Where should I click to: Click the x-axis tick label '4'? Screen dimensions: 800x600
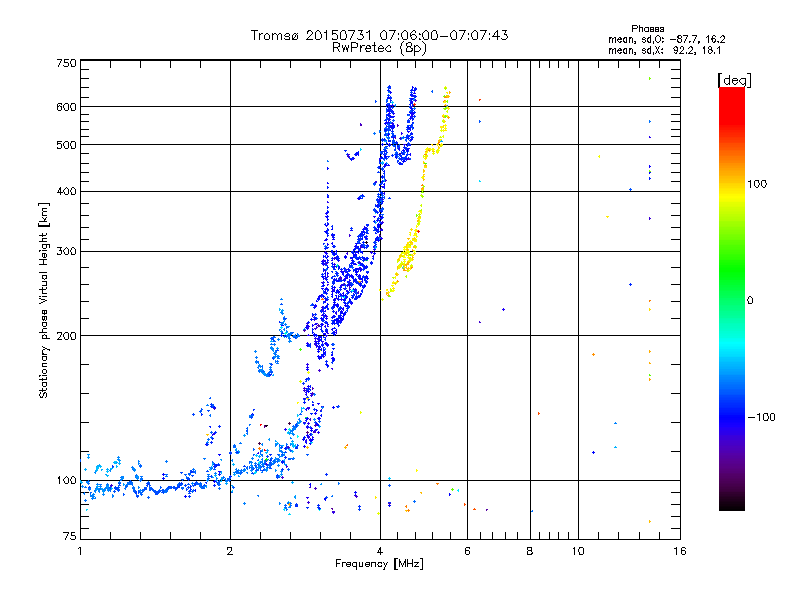(x=380, y=551)
